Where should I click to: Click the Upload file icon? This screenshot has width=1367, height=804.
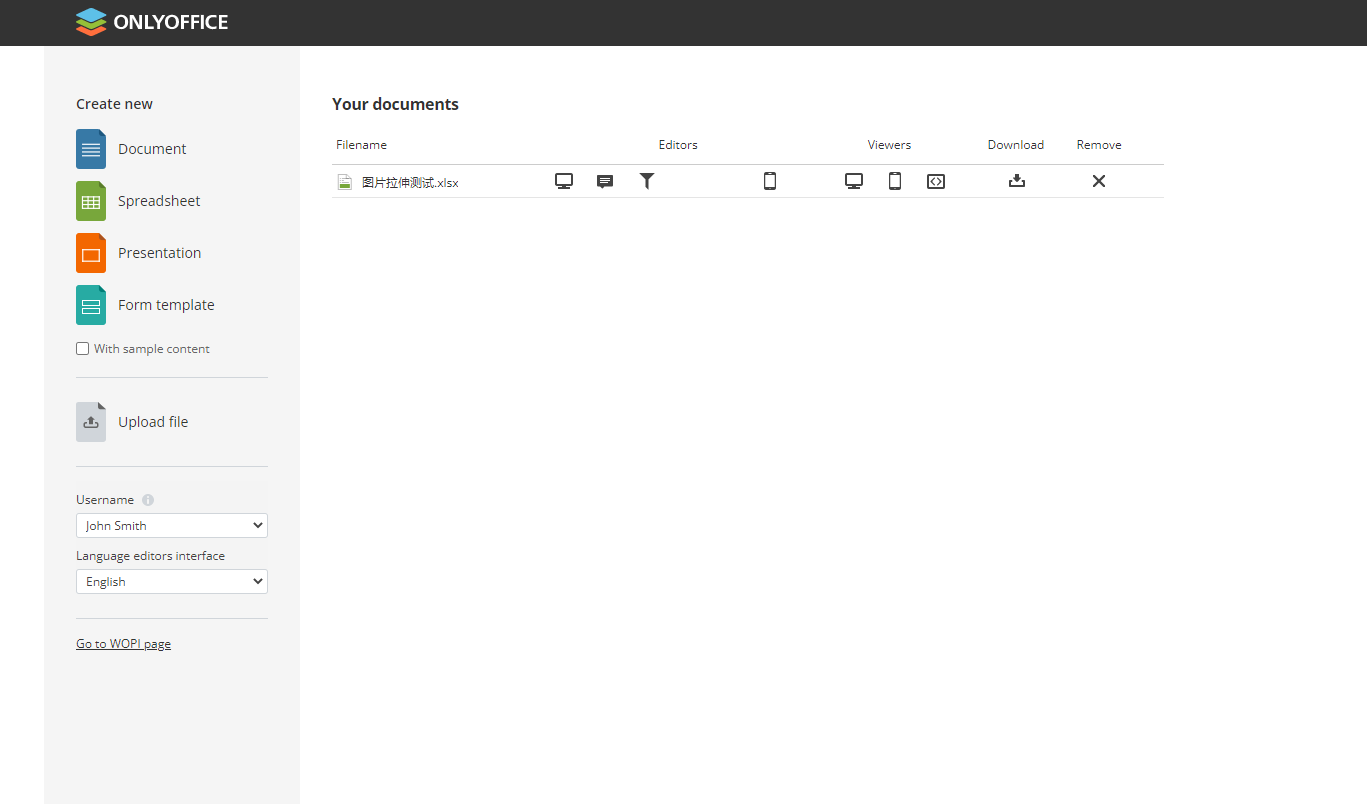coord(90,421)
